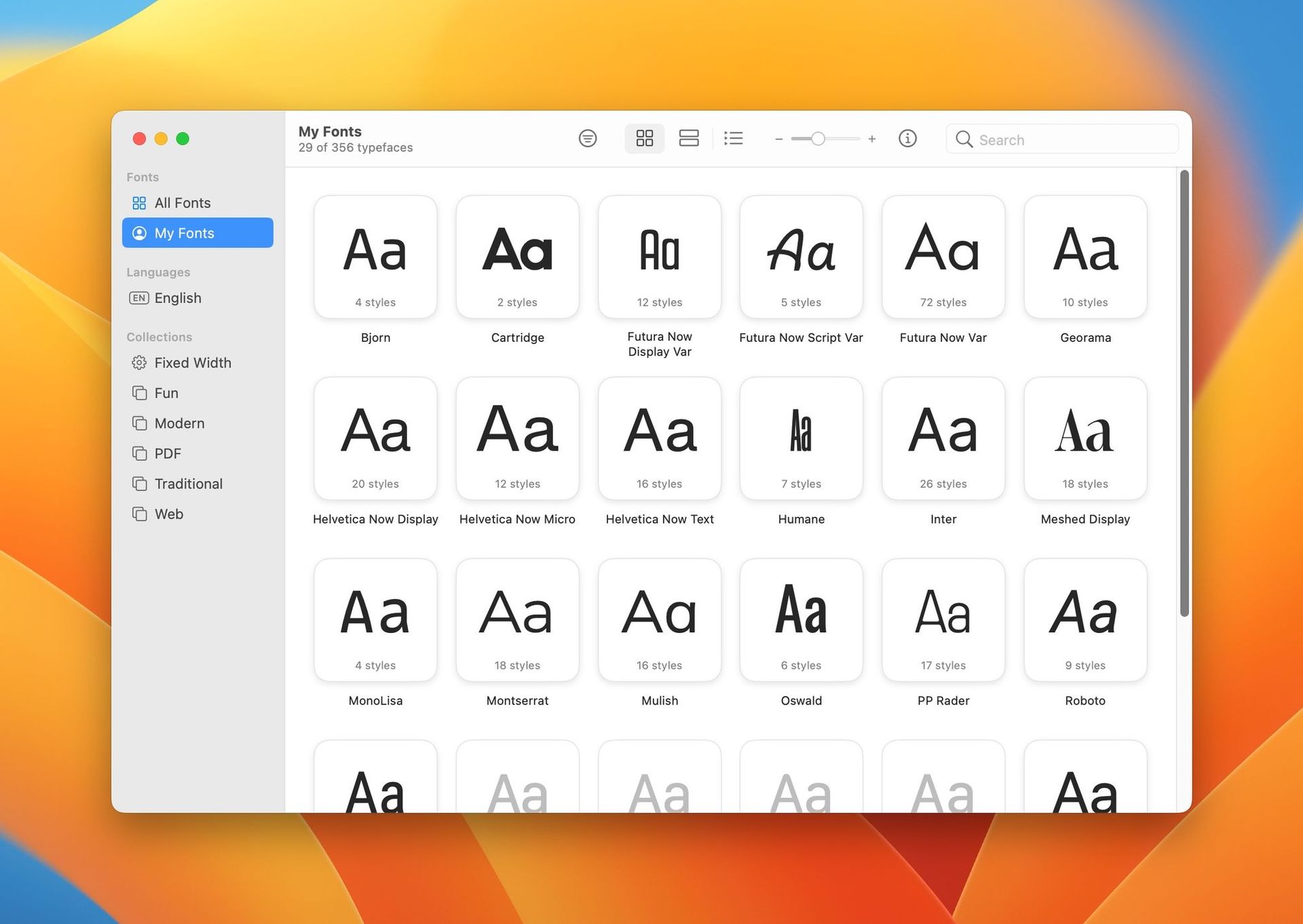
Task: Click the Oswald name label
Action: pos(801,701)
